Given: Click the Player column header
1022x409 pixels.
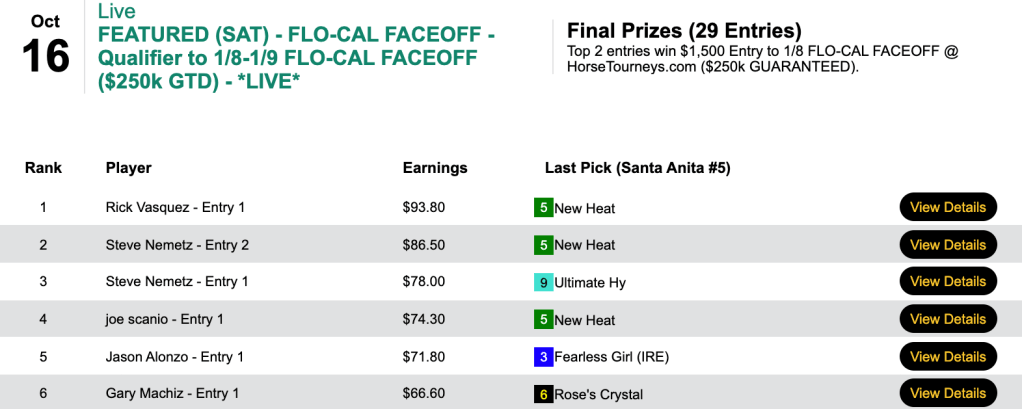Looking at the screenshot, I should [x=128, y=168].
